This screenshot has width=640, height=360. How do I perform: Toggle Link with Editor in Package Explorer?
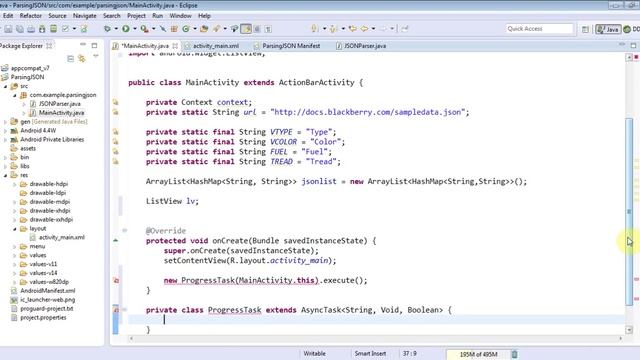(82, 59)
